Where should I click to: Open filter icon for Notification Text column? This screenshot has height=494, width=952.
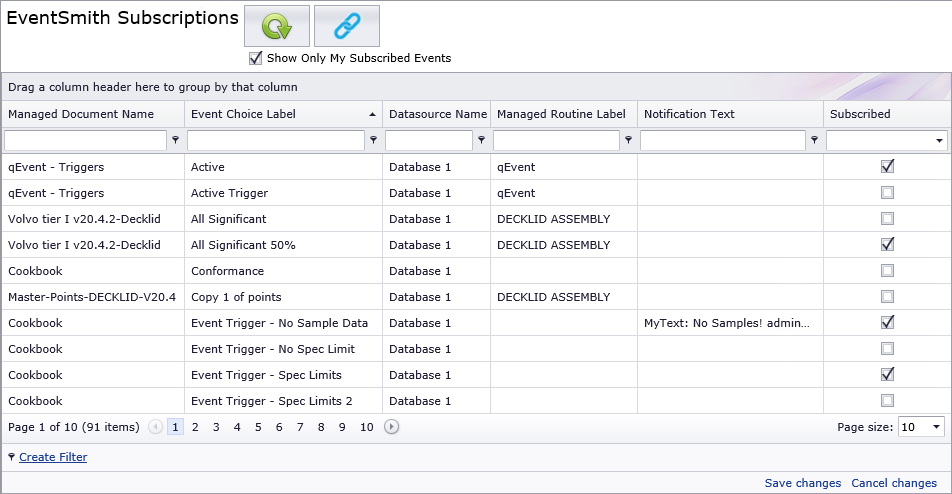pos(814,140)
